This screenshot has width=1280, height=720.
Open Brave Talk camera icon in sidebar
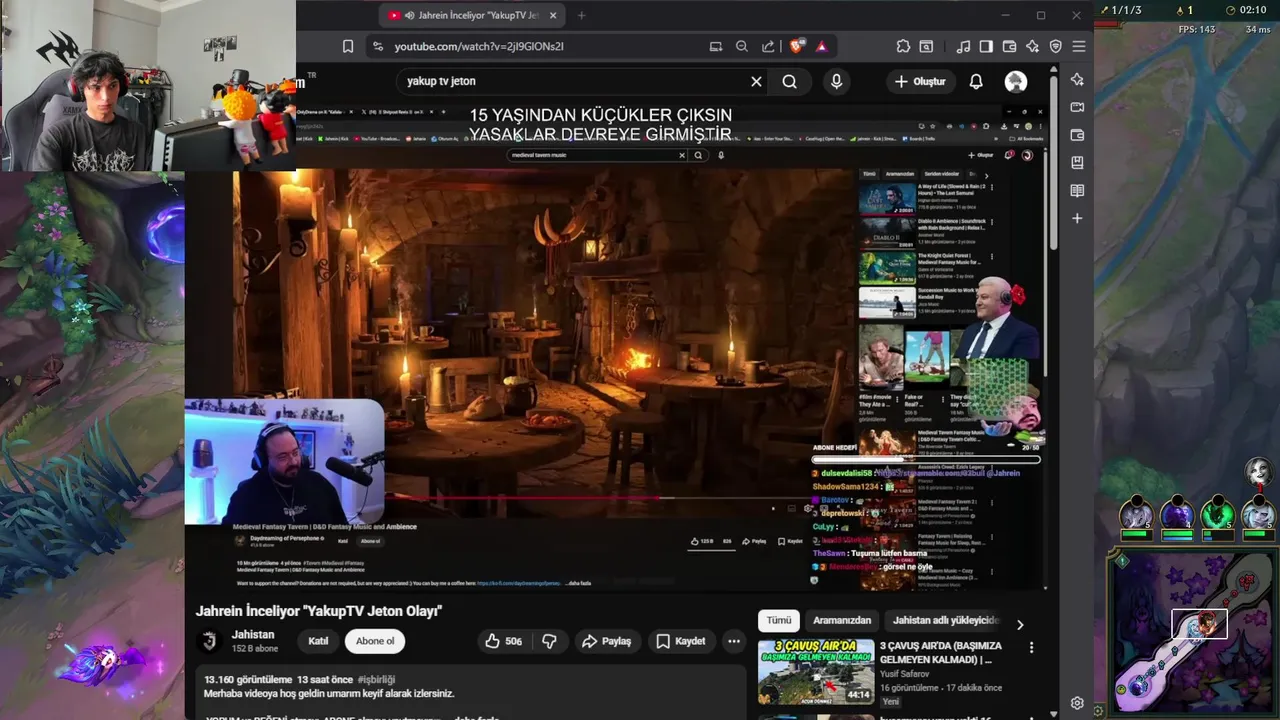click(x=1077, y=107)
